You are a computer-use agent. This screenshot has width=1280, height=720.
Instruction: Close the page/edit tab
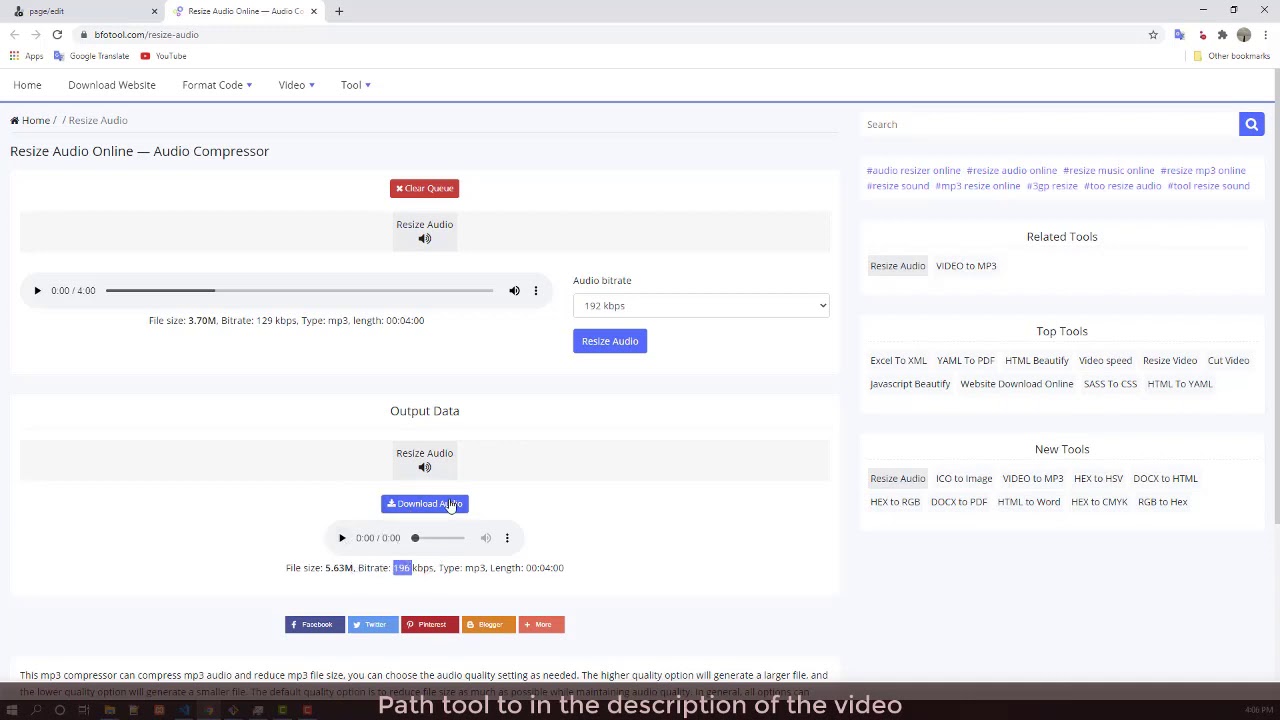tap(154, 11)
